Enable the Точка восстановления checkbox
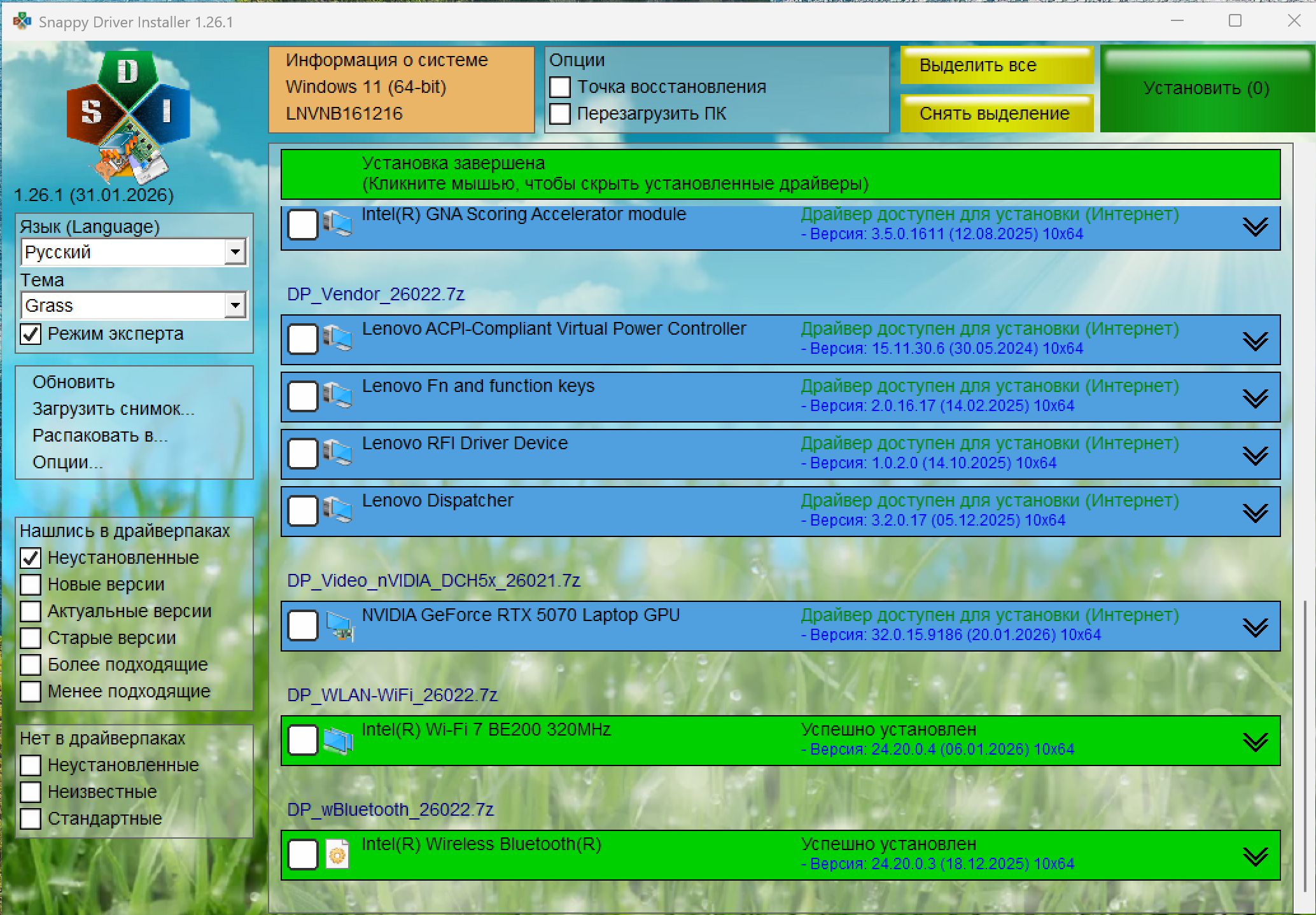 click(x=560, y=87)
